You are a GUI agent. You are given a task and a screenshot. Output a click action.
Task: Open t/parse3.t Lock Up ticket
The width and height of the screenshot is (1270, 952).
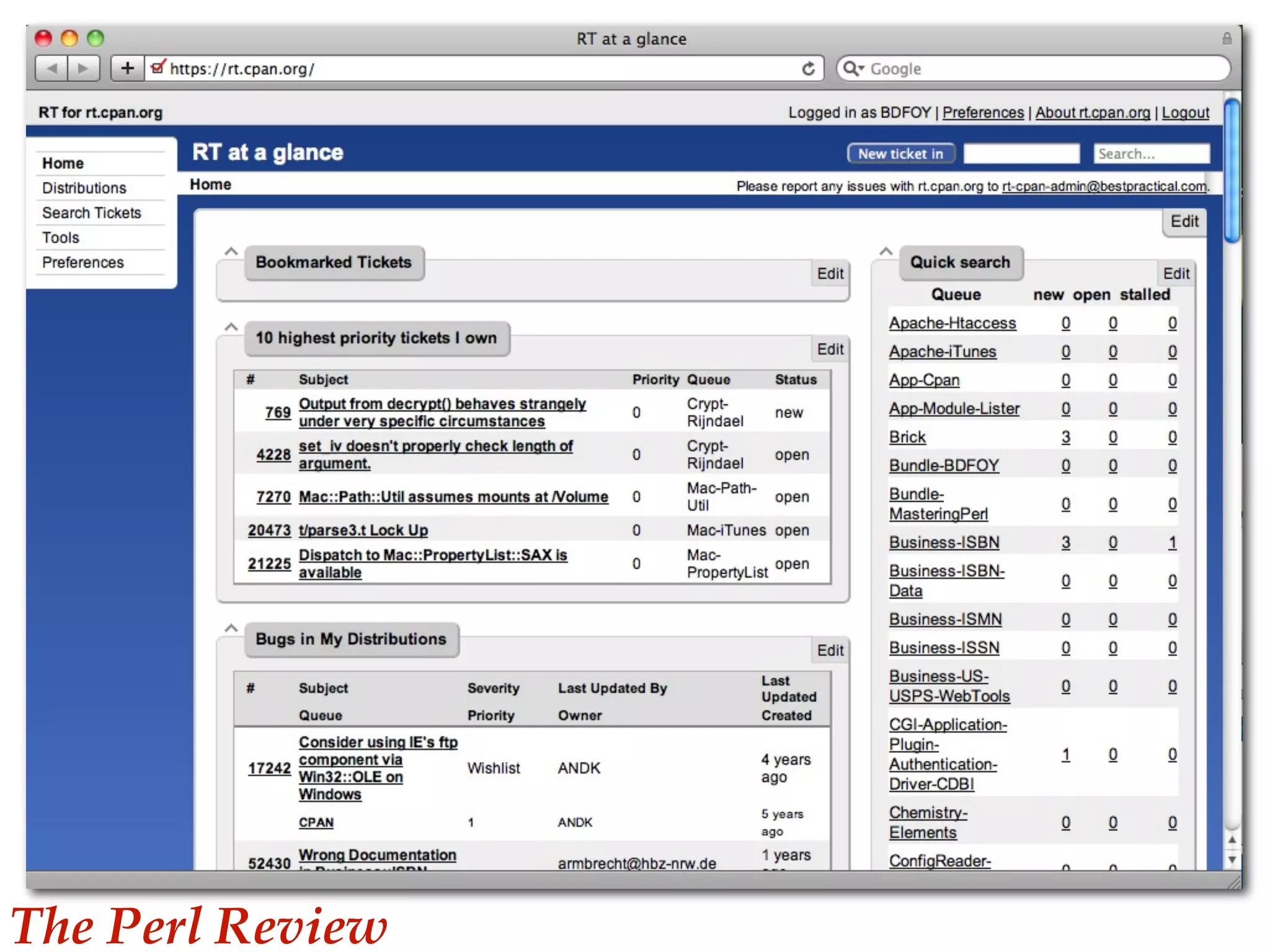pyautogui.click(x=363, y=530)
